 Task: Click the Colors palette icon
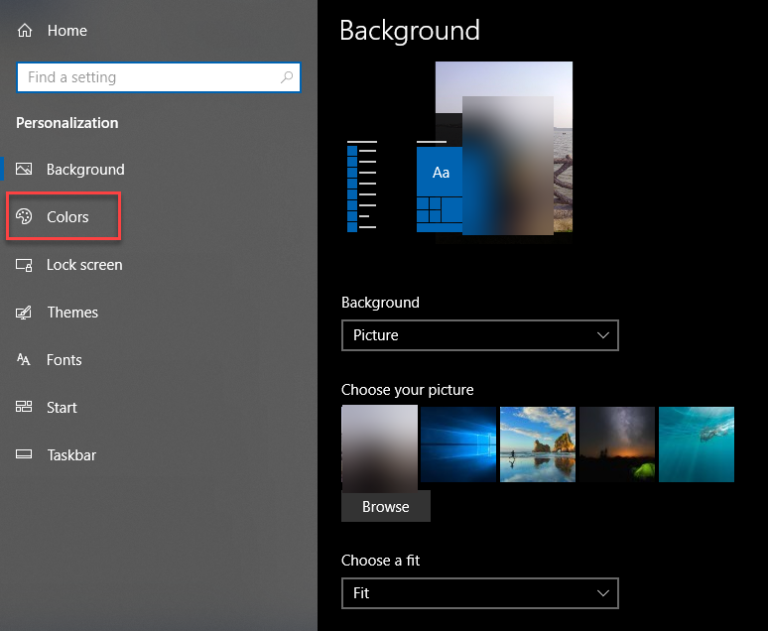24,216
